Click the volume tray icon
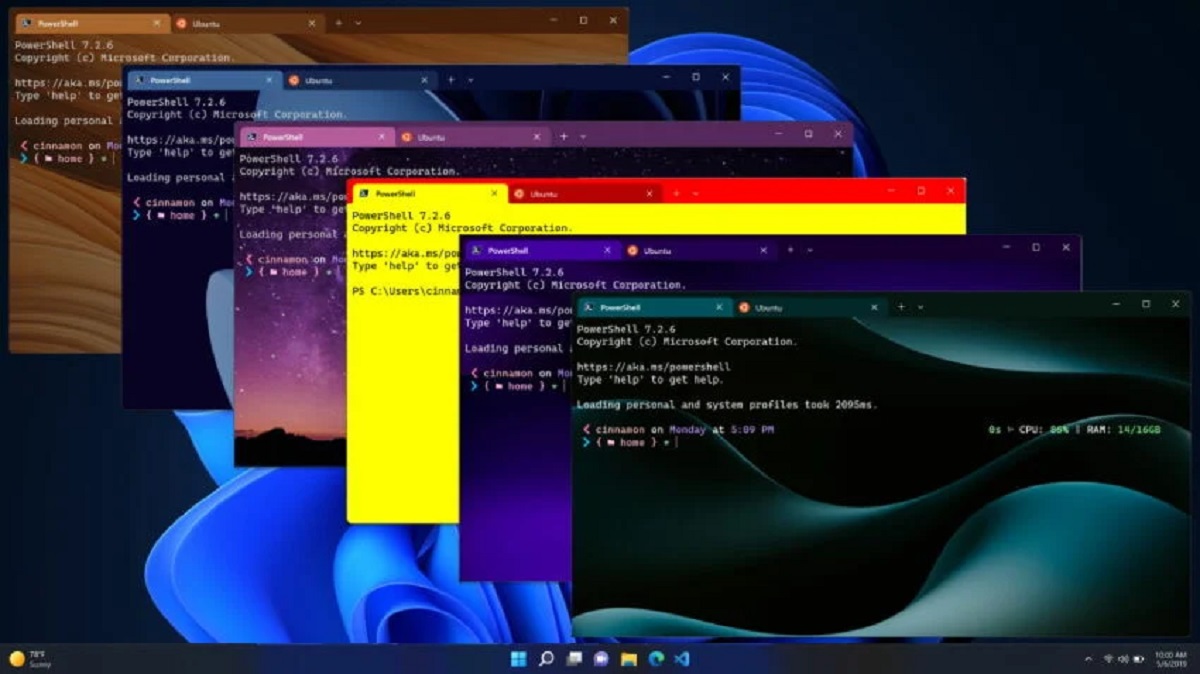This screenshot has width=1200, height=674. click(1122, 659)
